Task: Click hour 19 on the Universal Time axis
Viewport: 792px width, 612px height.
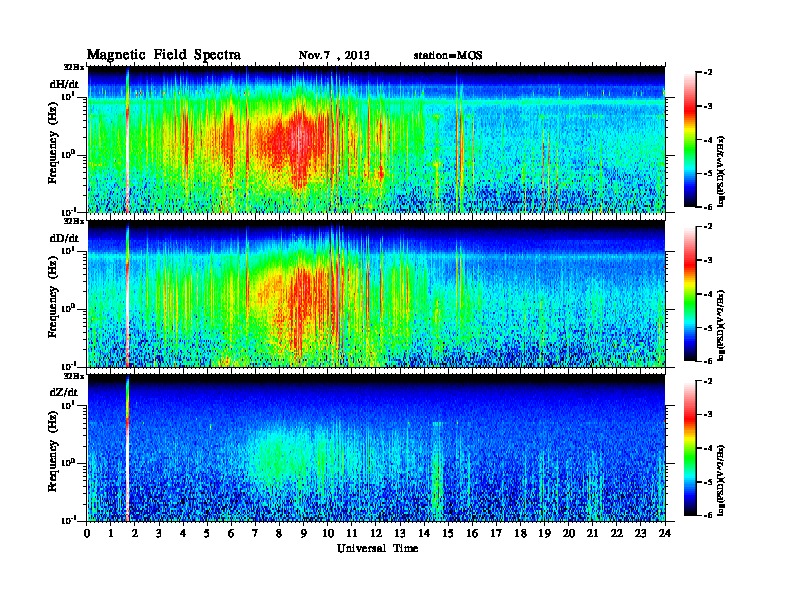Action: 544,534
